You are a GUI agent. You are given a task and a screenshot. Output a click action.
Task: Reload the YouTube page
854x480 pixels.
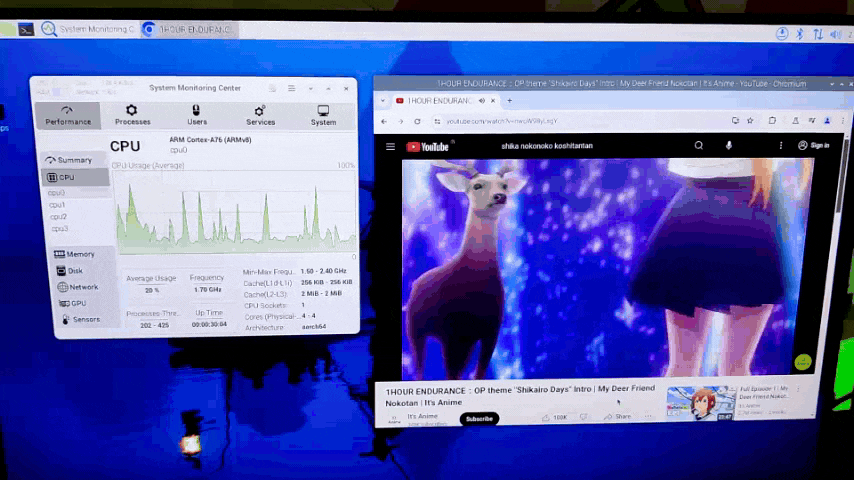(417, 121)
